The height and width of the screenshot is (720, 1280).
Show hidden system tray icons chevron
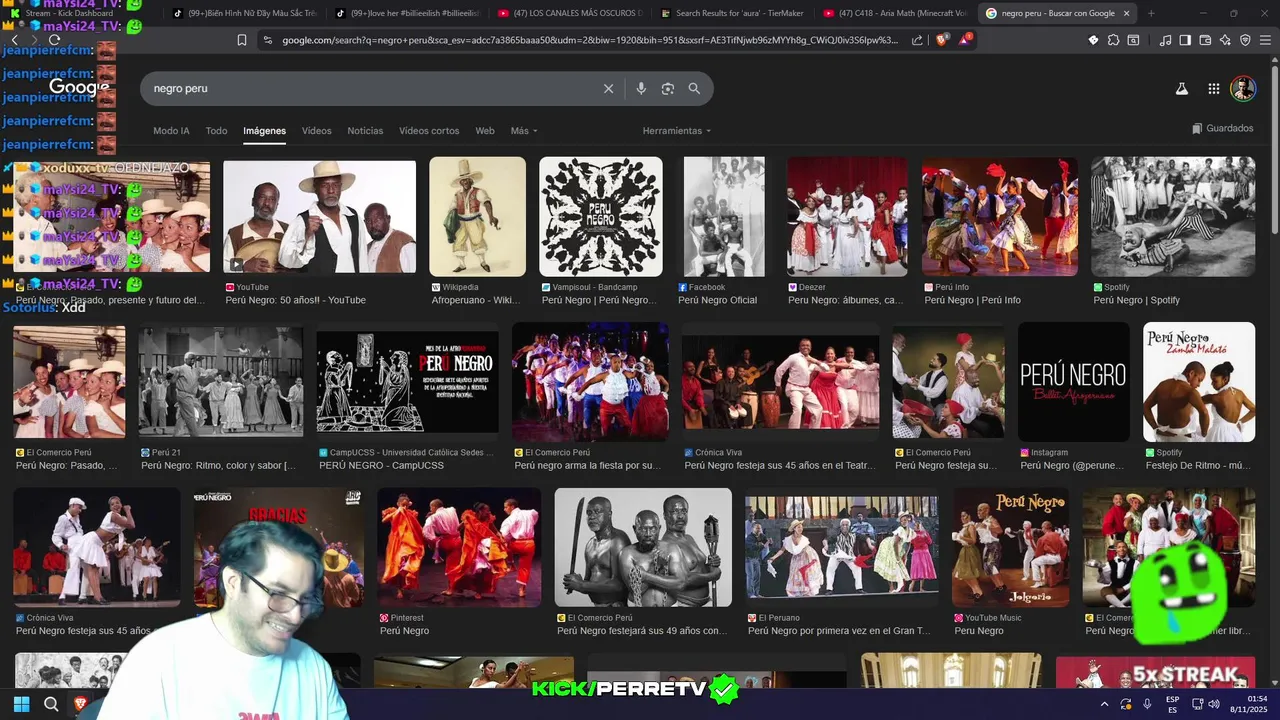pos(1104,704)
